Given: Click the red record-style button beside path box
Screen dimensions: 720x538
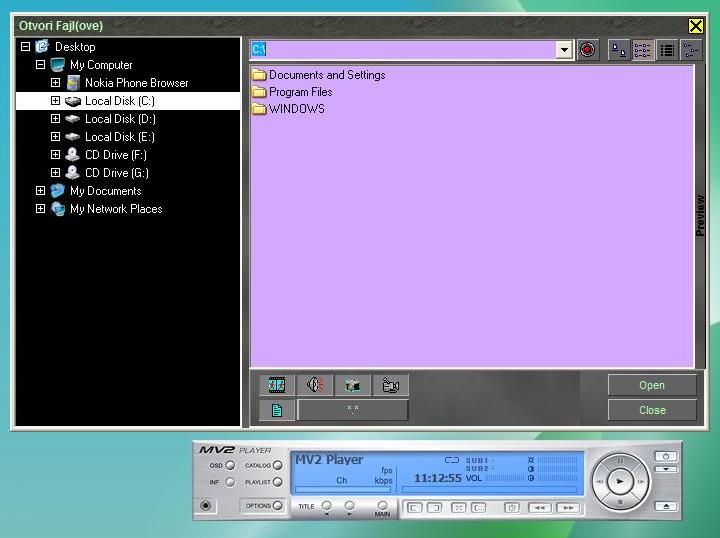Looking at the screenshot, I should (587, 49).
